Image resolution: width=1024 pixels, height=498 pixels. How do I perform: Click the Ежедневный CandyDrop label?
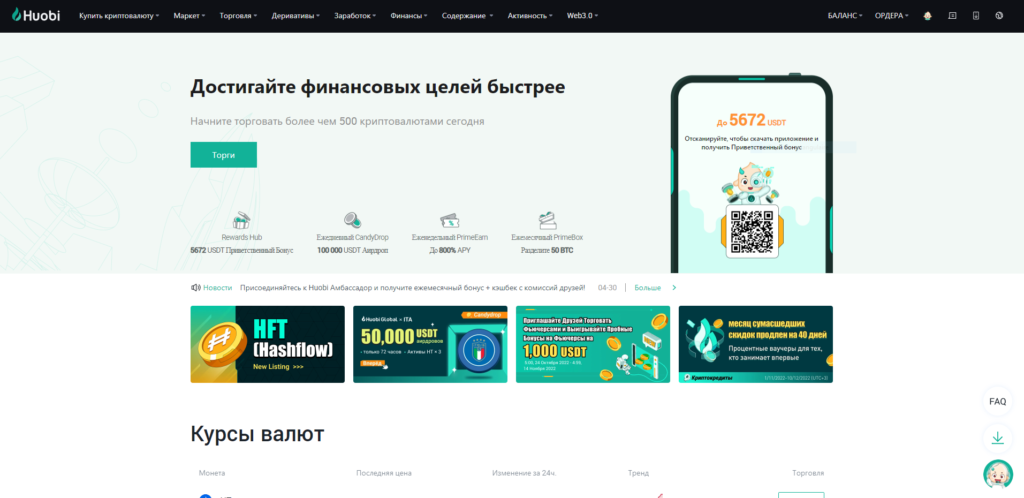353,238
